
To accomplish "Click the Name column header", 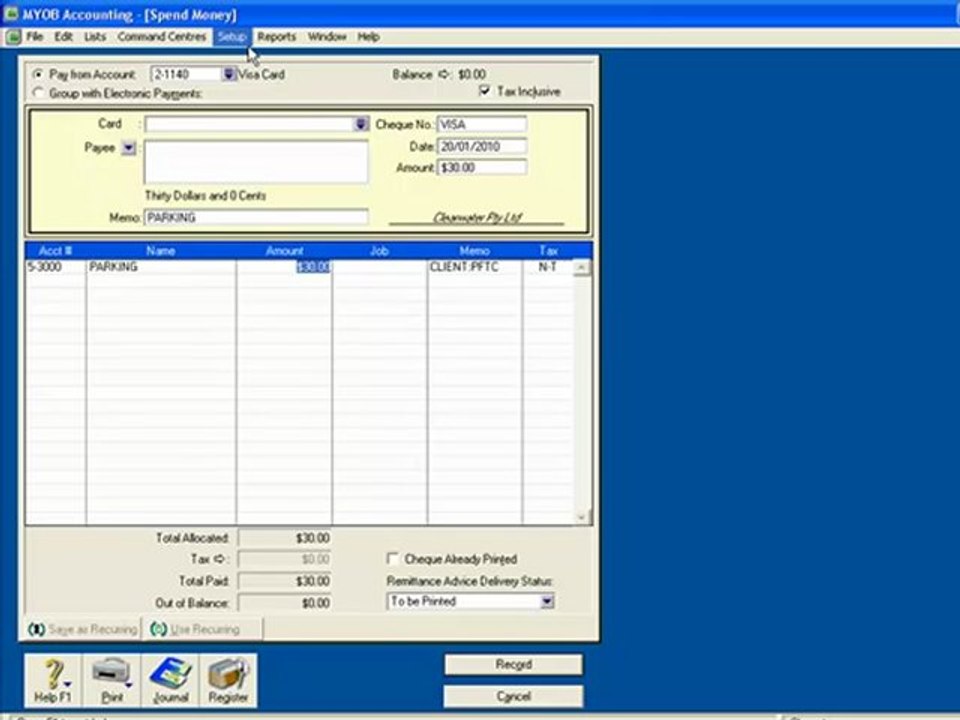I will 161,251.
